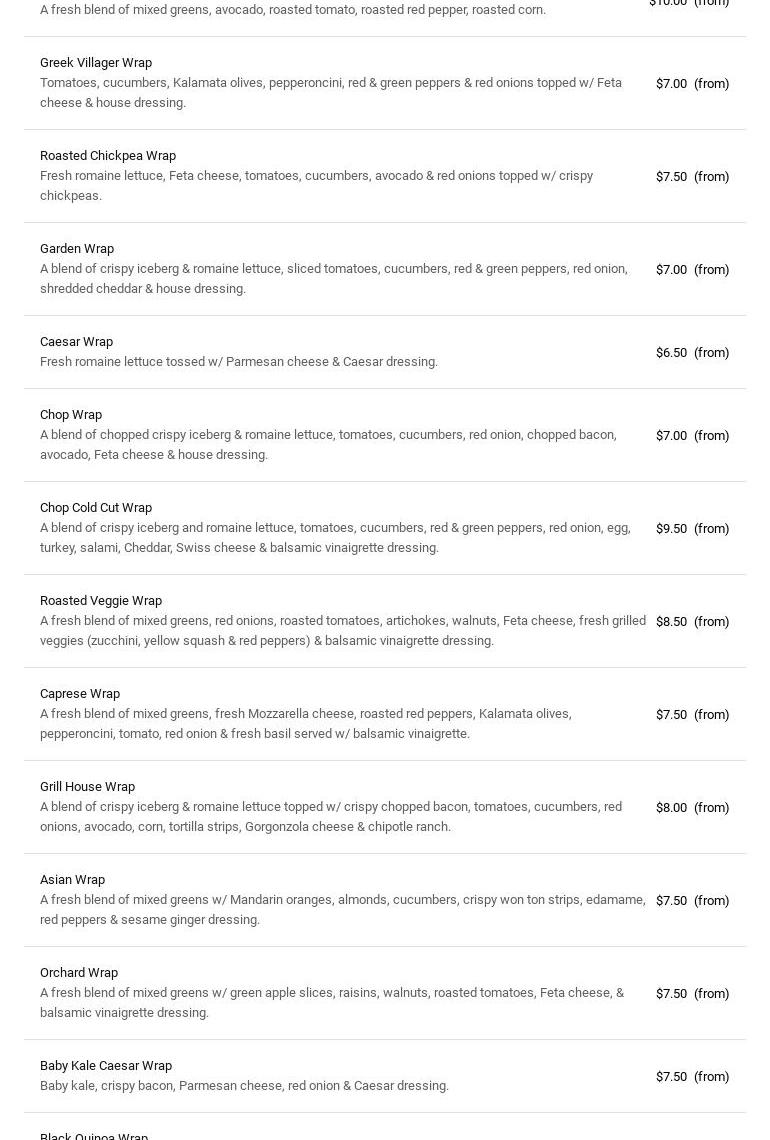Click the Caprese Wrap fresh Mozzarella description
The width and height of the screenshot is (770, 1140).
pos(305,724)
